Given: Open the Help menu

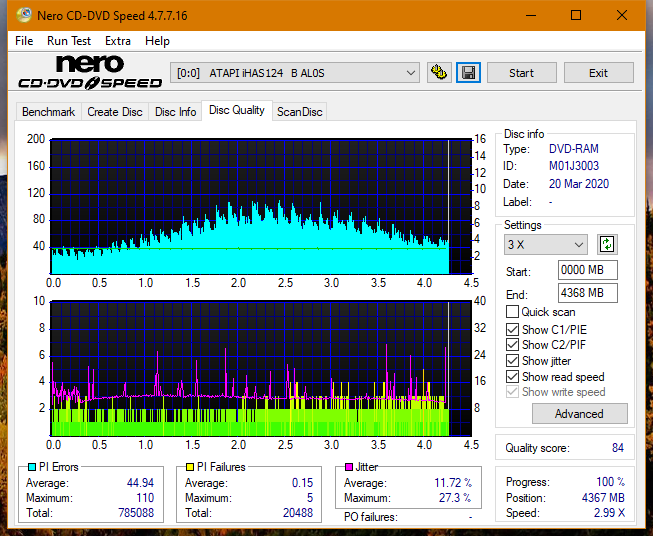Looking at the screenshot, I should (157, 41).
